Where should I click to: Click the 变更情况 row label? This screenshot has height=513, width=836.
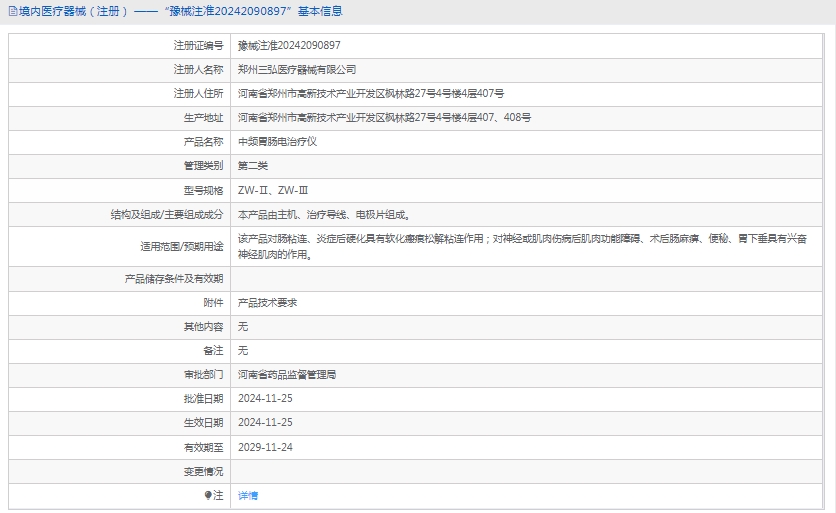pos(203,471)
